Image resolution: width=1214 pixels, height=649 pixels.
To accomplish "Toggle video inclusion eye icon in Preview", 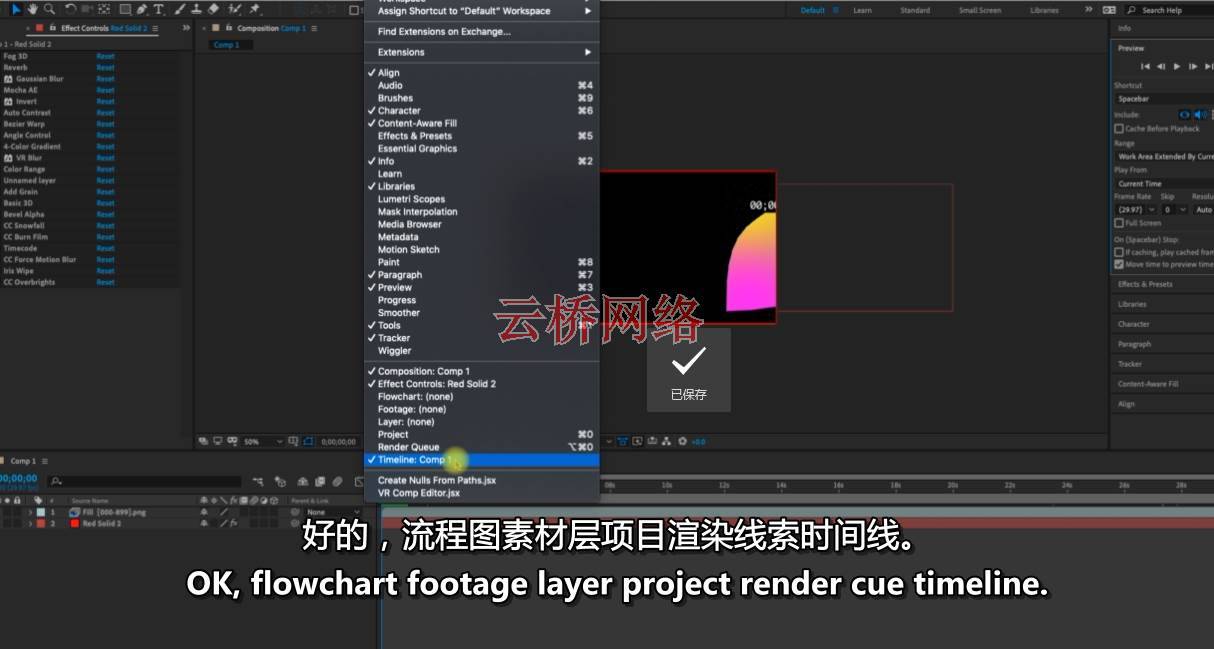I will coord(1186,115).
